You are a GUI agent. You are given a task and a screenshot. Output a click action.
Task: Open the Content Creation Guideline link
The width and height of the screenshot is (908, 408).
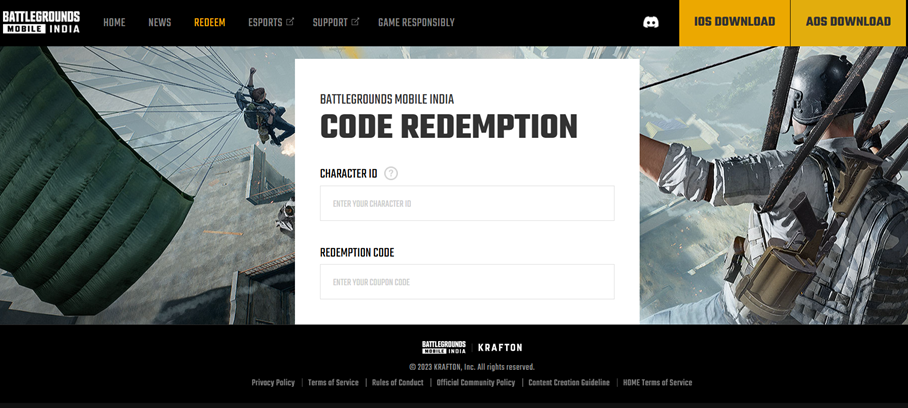pyautogui.click(x=569, y=383)
